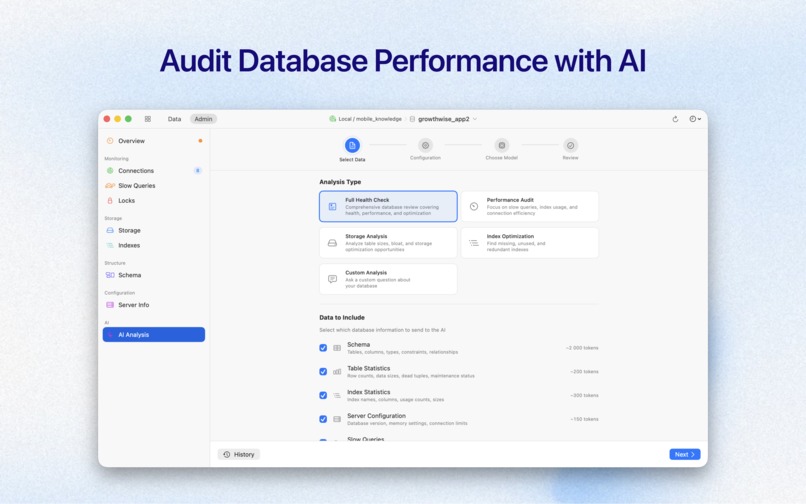Select the Custom Analysis card

(388, 279)
